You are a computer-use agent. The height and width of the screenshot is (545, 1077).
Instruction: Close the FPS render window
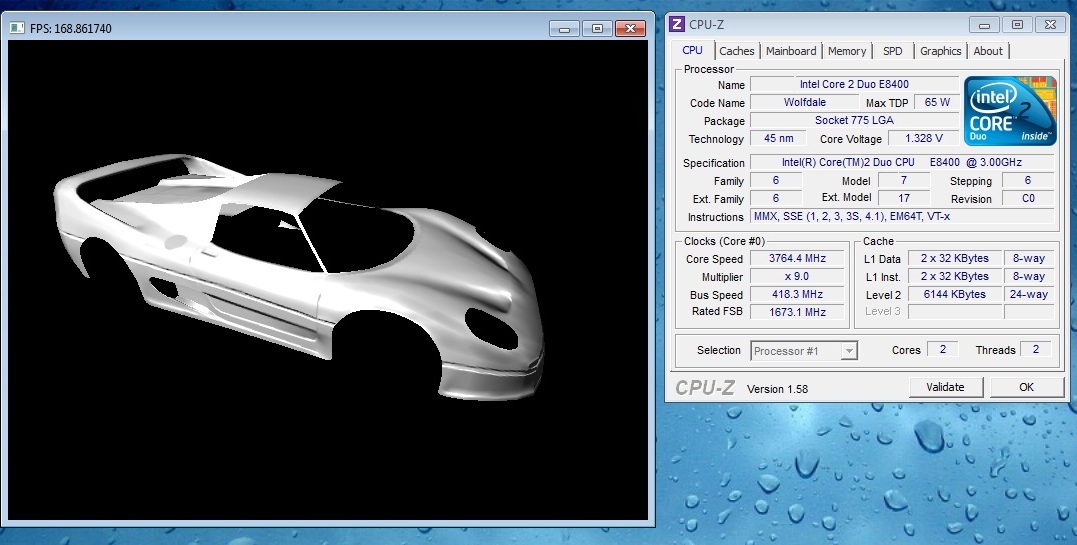630,29
